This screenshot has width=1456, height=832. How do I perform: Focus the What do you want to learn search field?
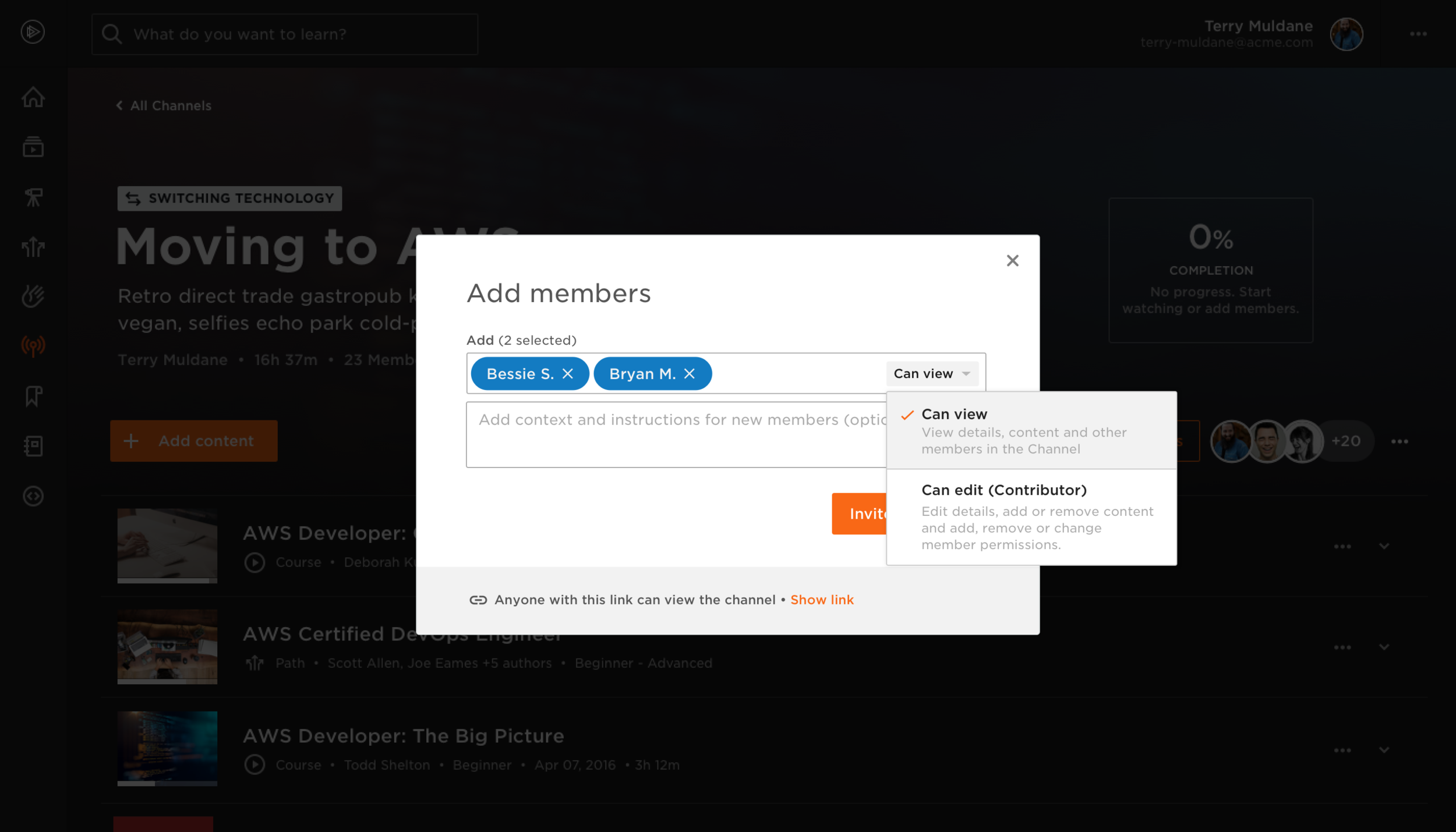(285, 34)
